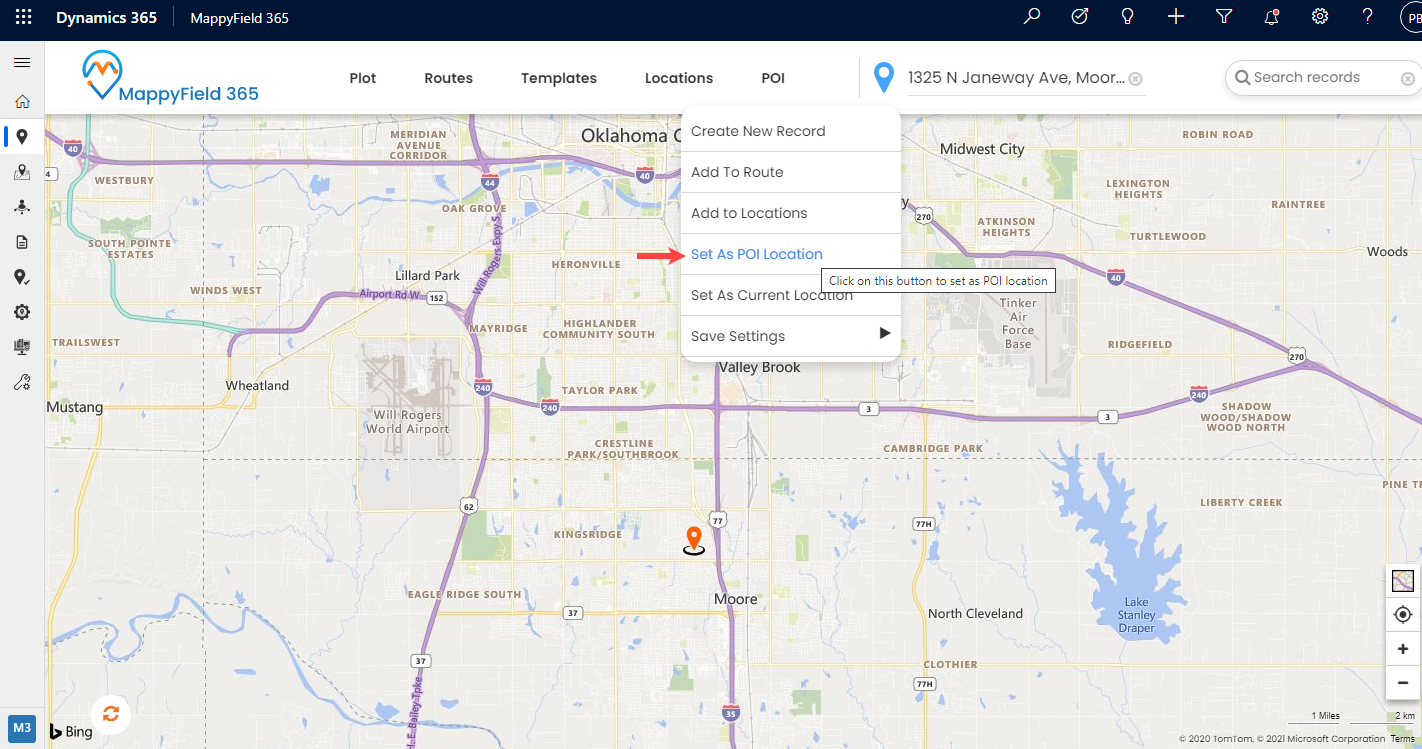
Task: Open the notifications bell
Action: coord(1272,17)
